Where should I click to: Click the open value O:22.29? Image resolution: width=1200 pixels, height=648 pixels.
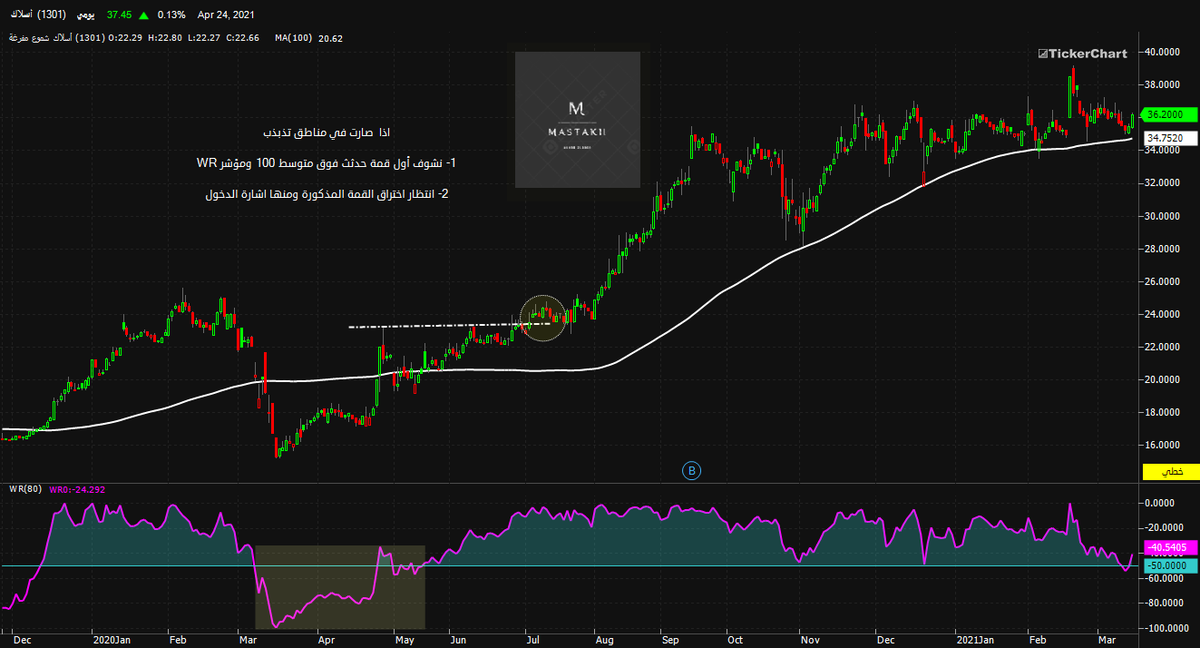pyautogui.click(x=124, y=38)
